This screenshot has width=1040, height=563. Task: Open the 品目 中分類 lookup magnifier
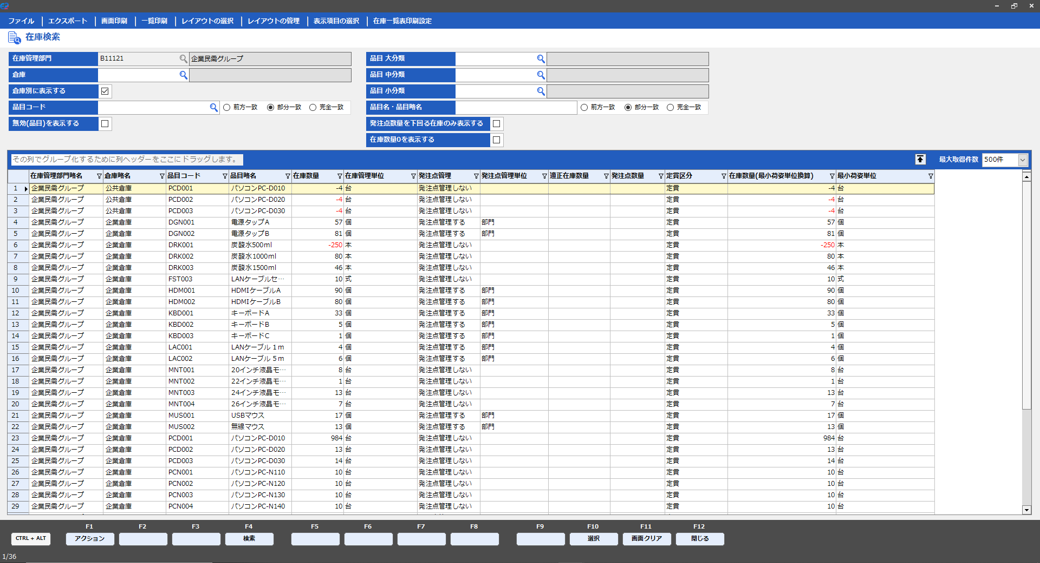point(541,76)
